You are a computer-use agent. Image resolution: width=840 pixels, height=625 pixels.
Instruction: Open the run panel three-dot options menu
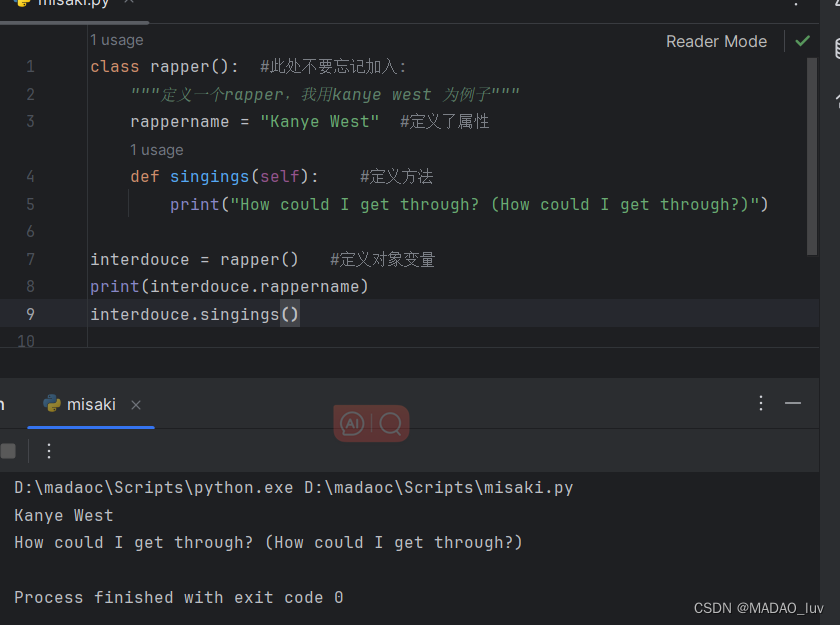(x=760, y=404)
